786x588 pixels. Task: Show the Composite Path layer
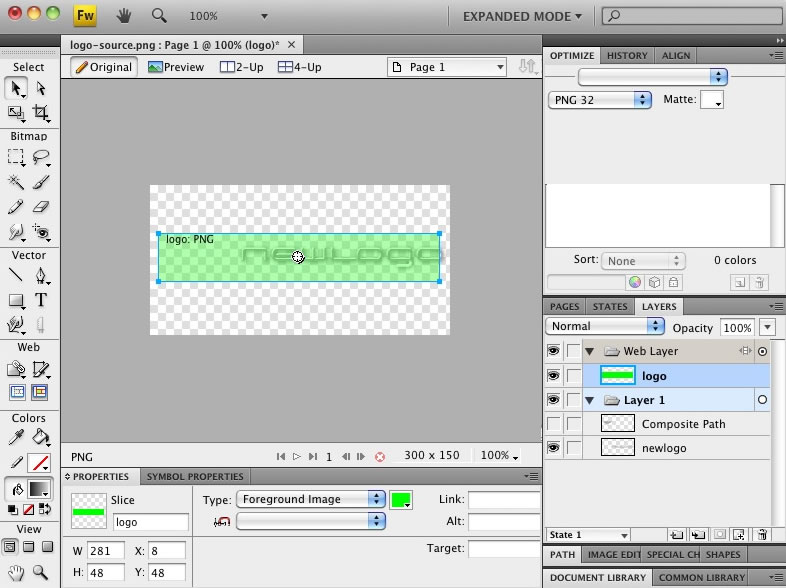coord(553,424)
